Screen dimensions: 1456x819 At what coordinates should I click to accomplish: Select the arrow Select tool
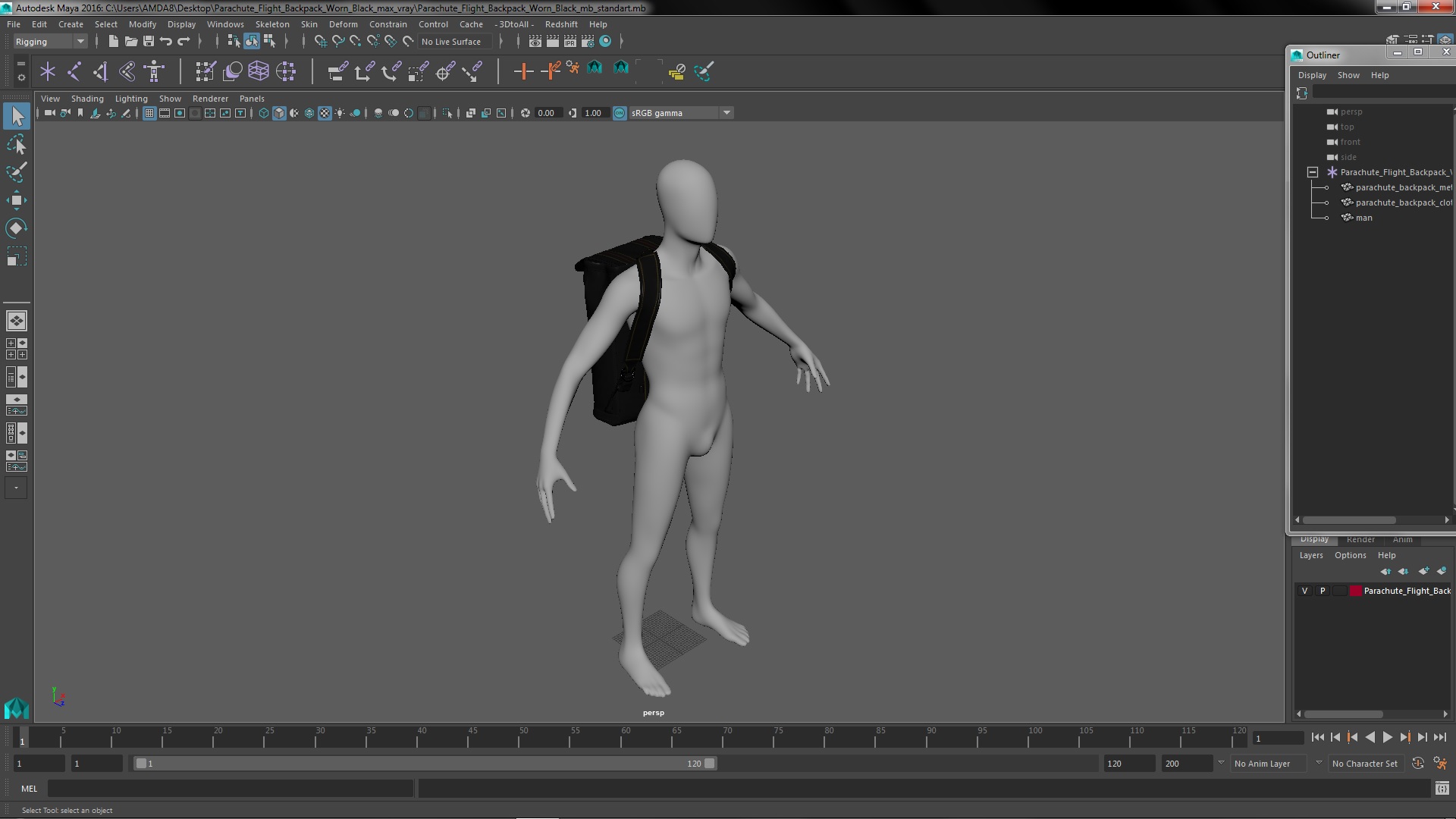[x=17, y=116]
